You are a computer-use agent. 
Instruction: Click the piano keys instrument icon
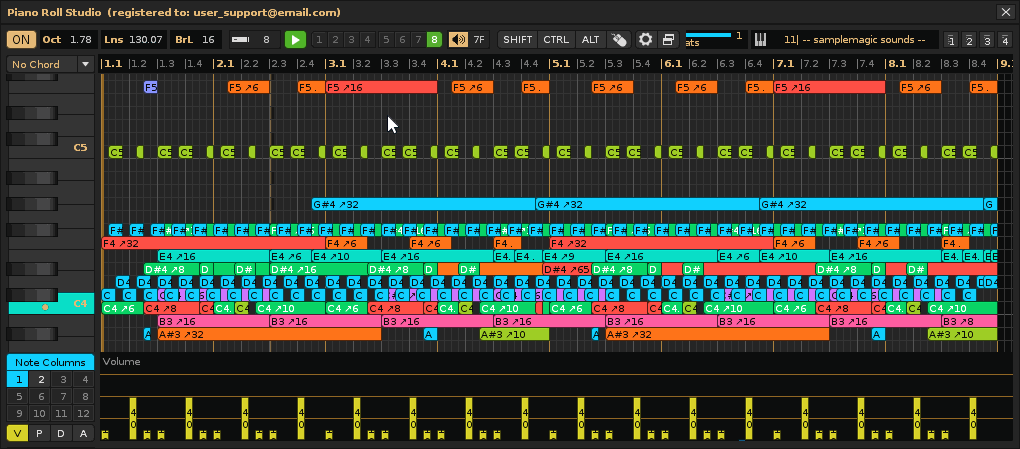pyautogui.click(x=761, y=40)
